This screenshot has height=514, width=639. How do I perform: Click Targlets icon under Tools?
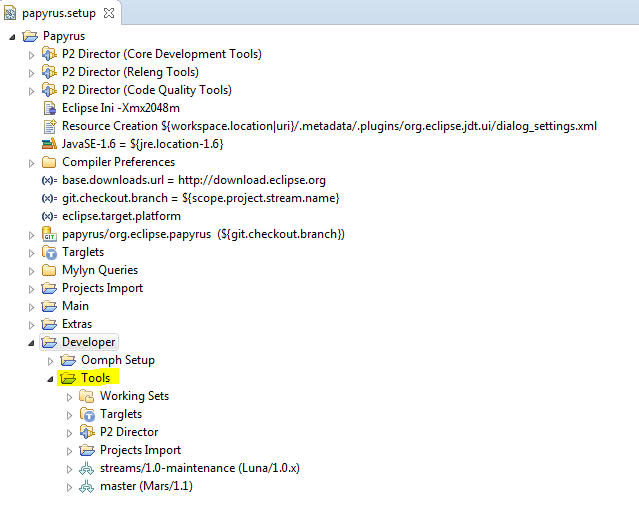pyautogui.click(x=87, y=414)
